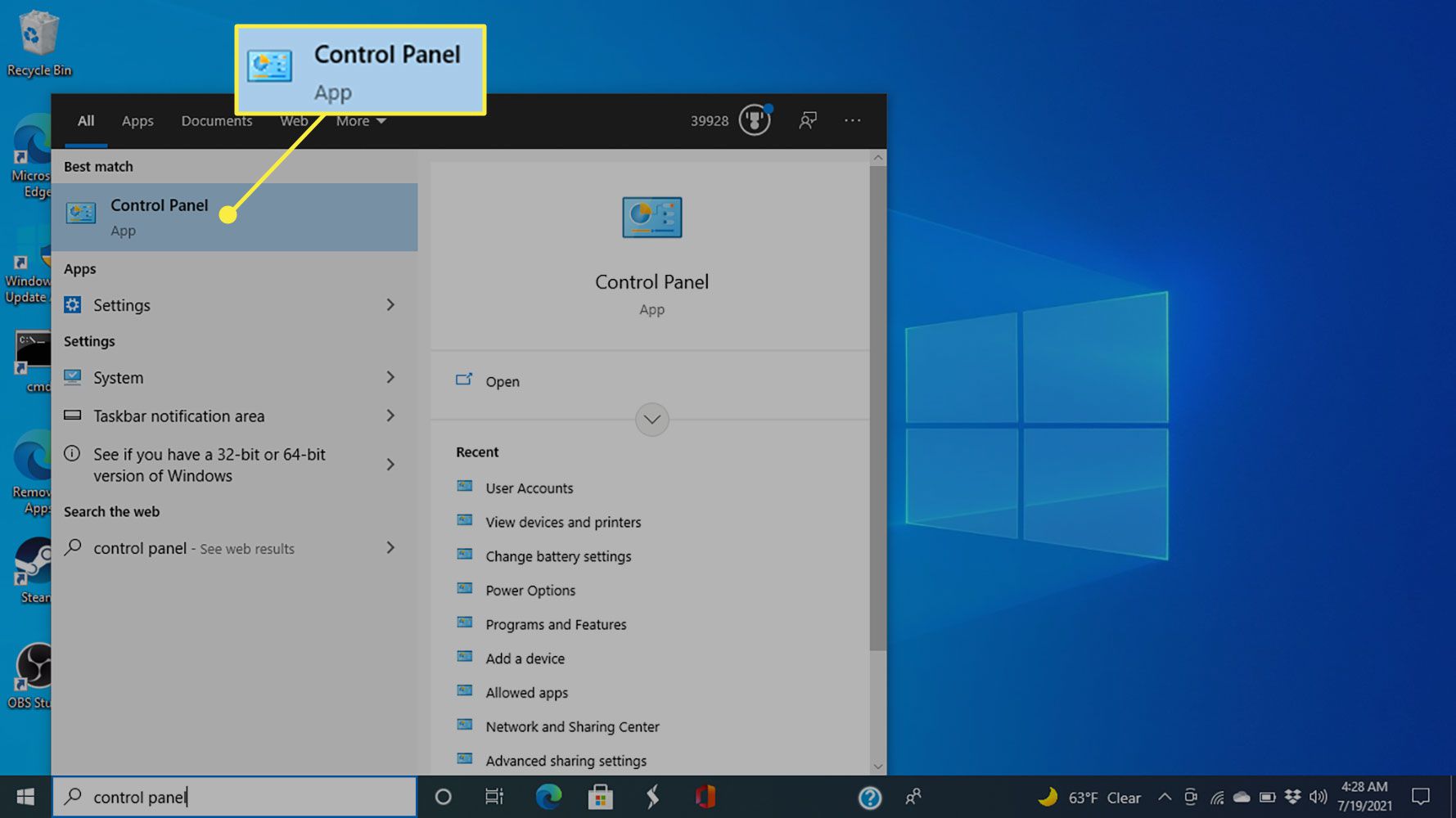Expand the Settings app result arrow
This screenshot has width=1456, height=818.
pyautogui.click(x=390, y=305)
